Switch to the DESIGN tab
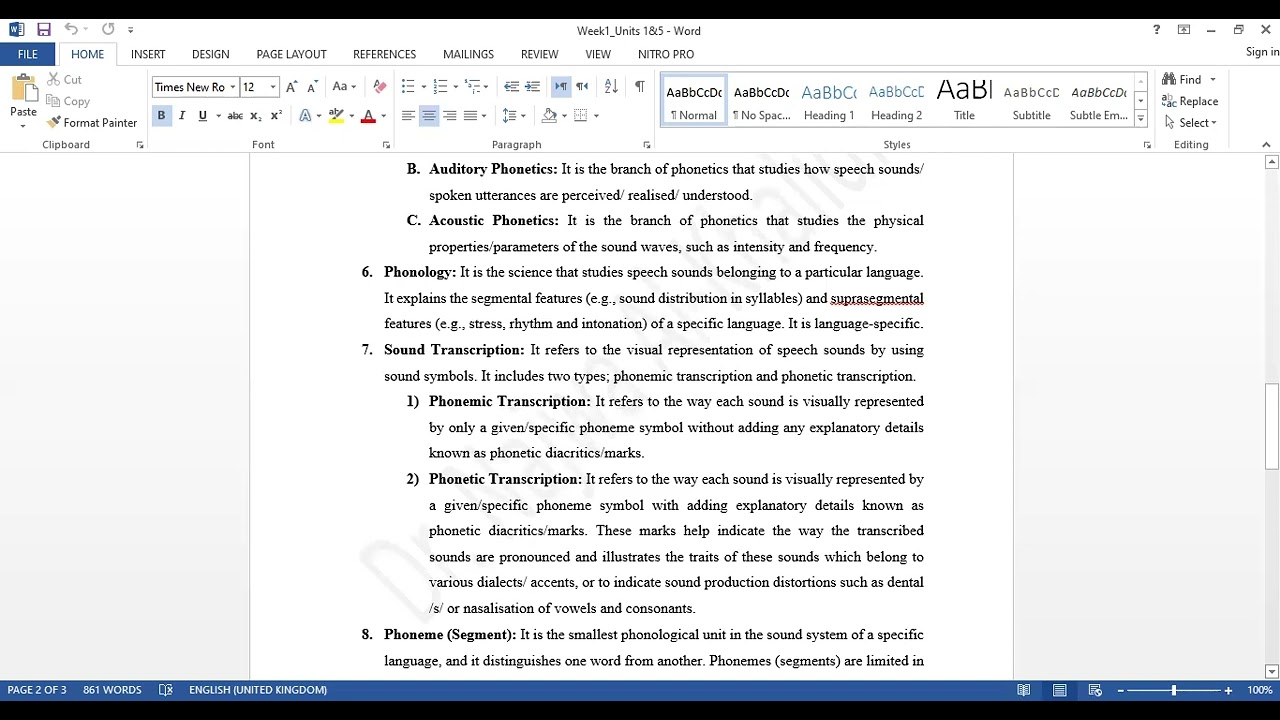The image size is (1280, 720). (x=210, y=54)
